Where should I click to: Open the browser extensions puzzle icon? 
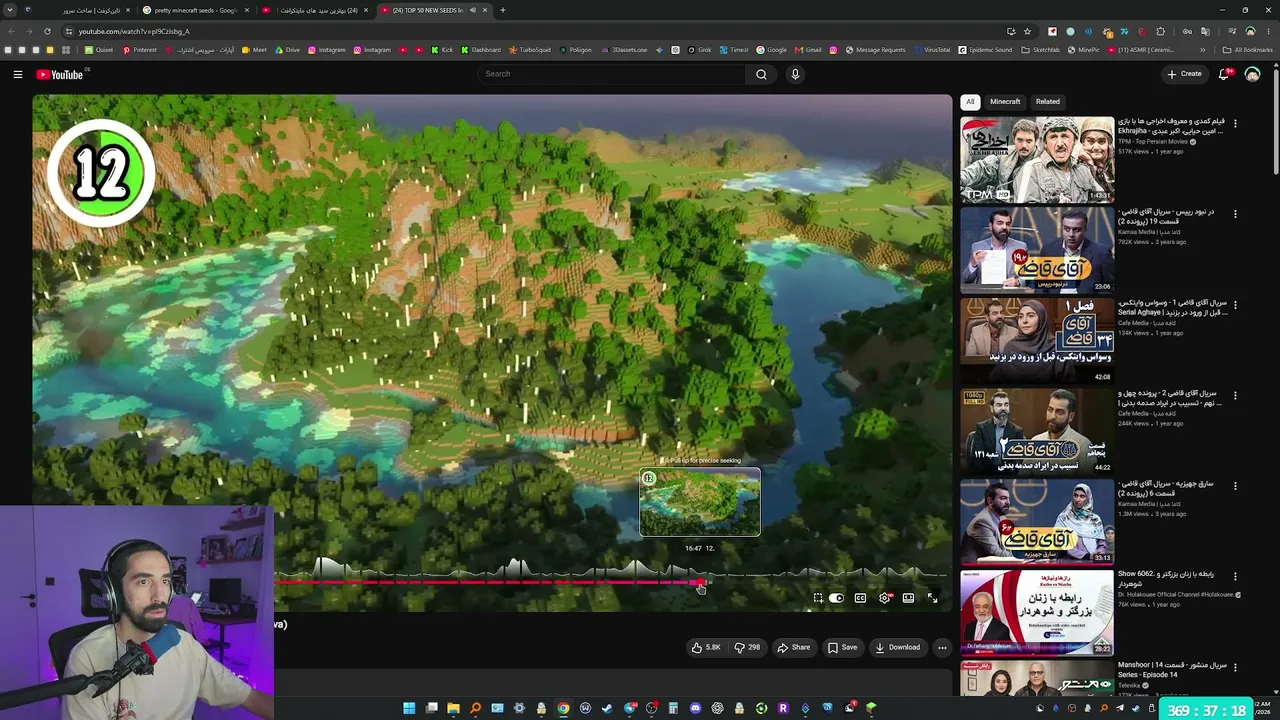tap(1160, 31)
